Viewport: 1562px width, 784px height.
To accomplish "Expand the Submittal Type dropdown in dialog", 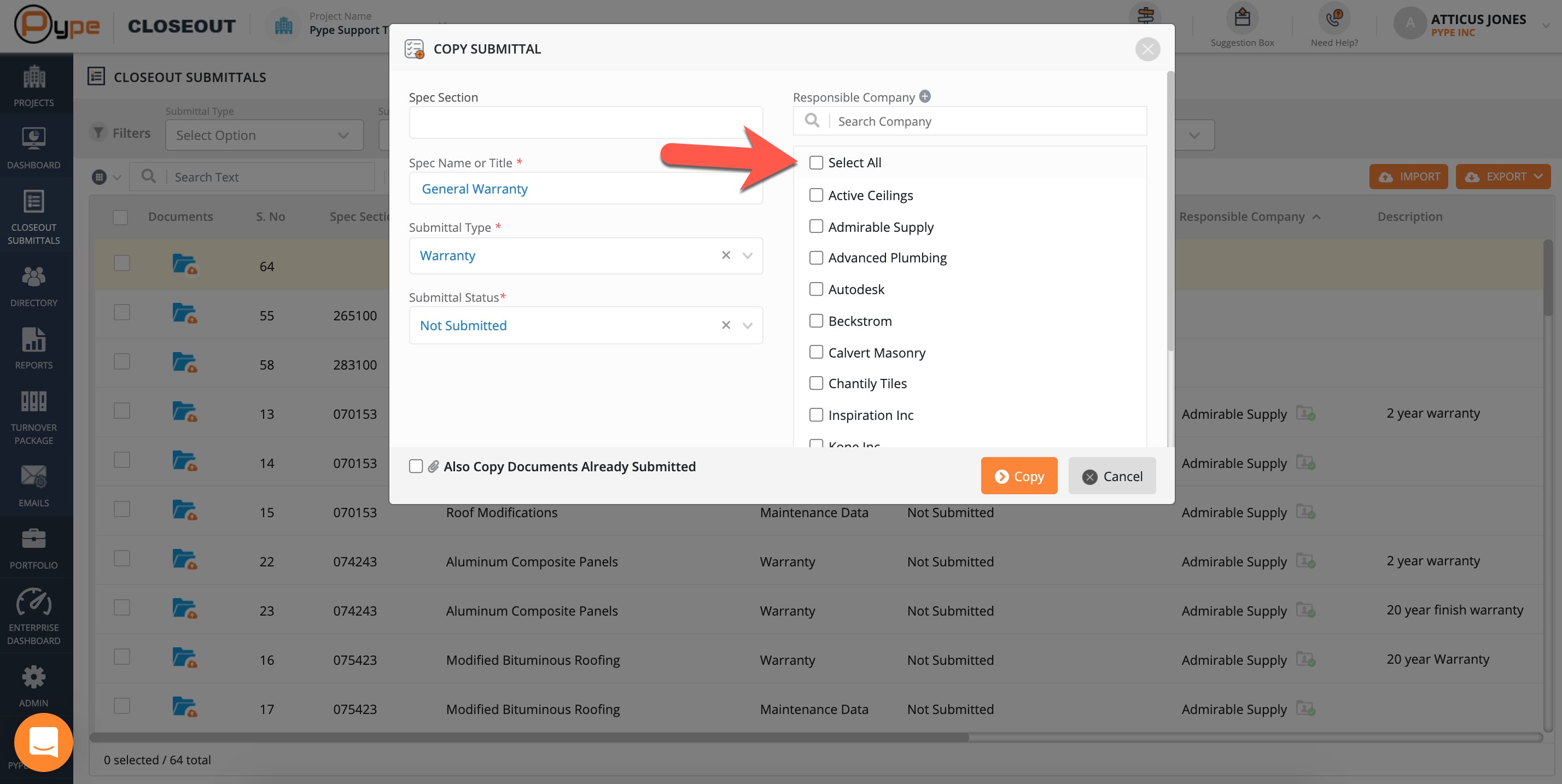I will coord(748,256).
